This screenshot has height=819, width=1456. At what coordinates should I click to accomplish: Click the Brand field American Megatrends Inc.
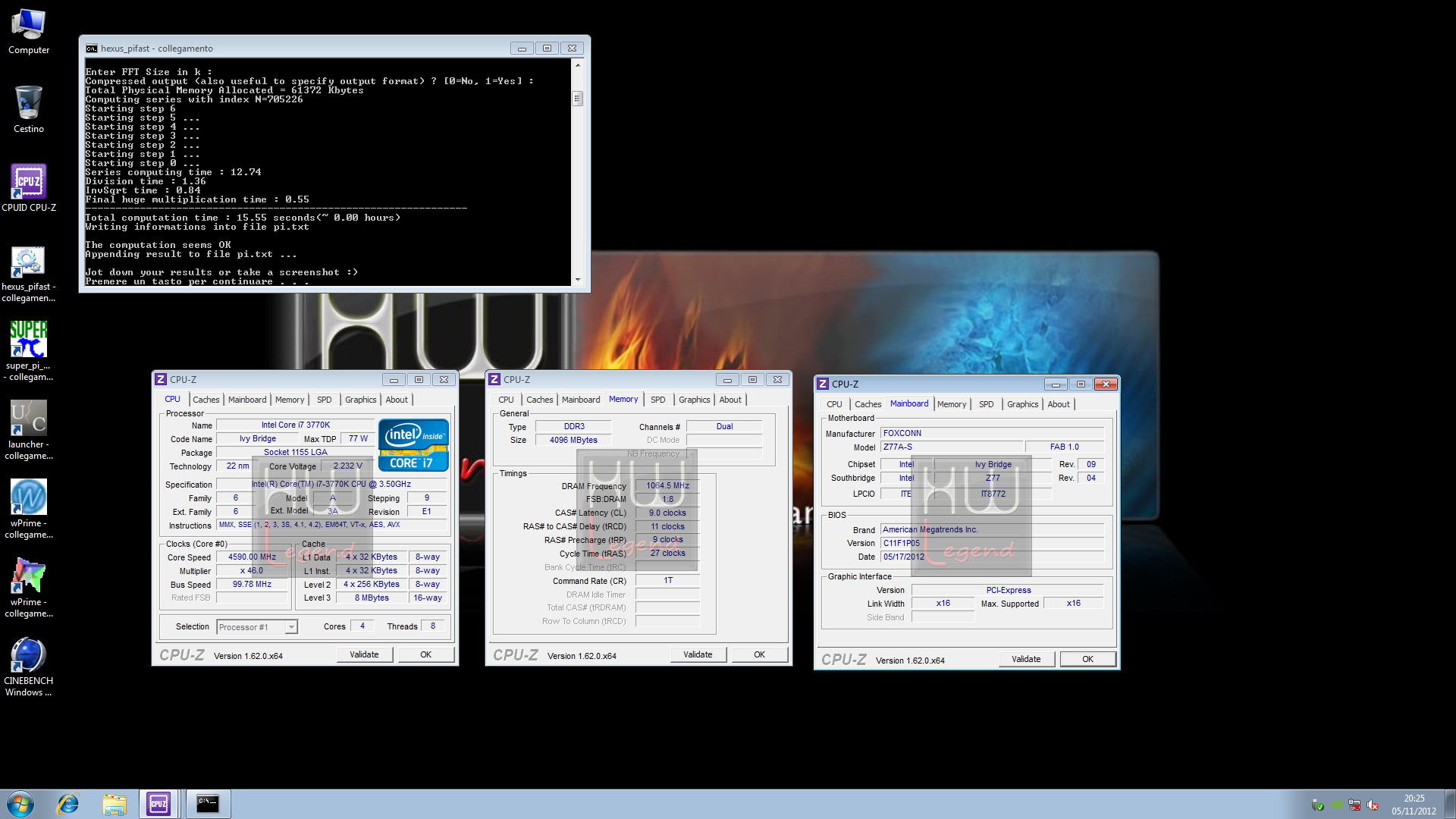coord(993,529)
